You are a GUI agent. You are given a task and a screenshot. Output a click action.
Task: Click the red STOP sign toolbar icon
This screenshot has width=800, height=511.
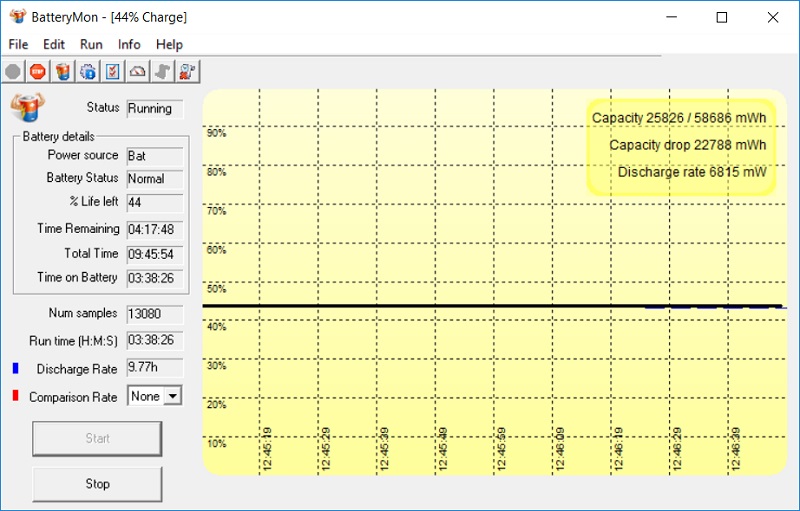pos(38,71)
